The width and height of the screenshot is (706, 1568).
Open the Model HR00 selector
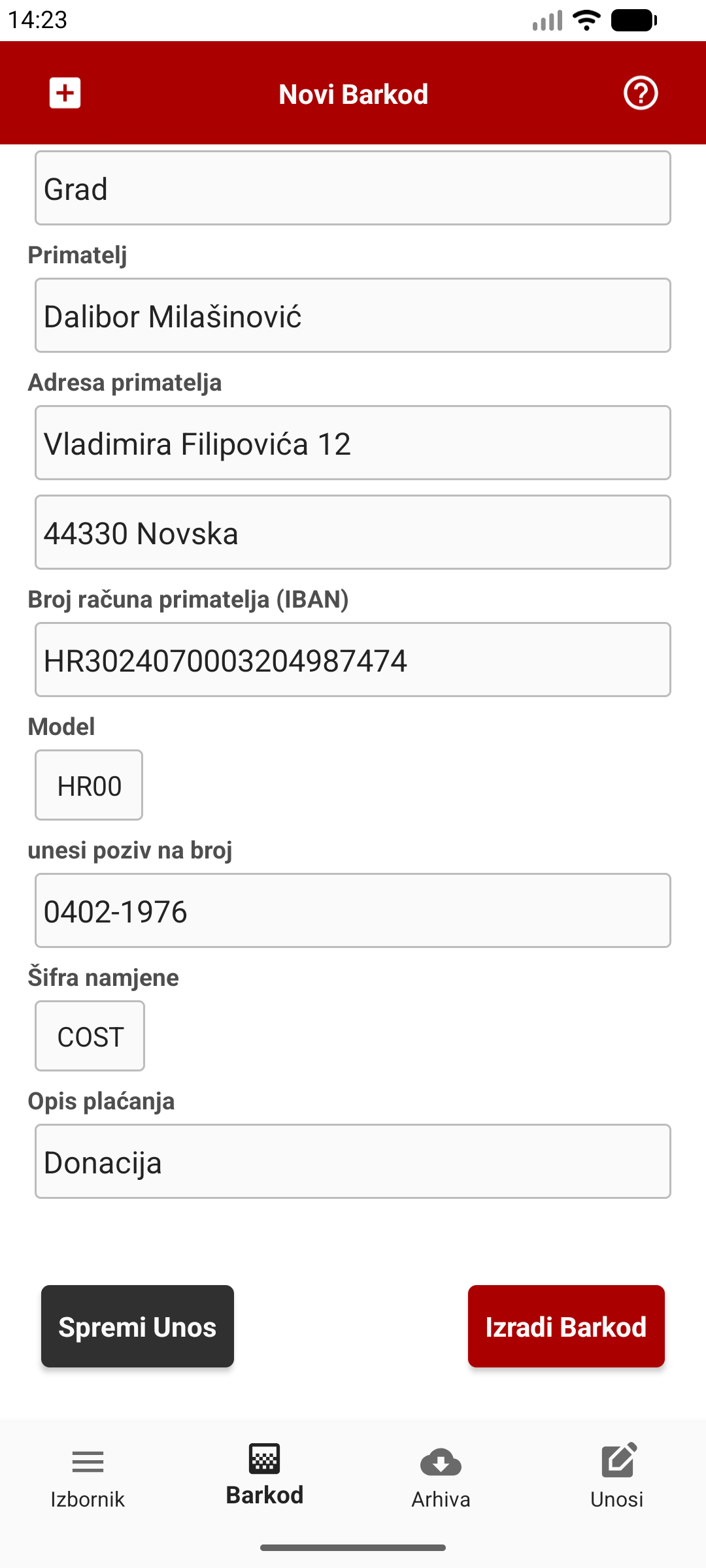pos(89,785)
